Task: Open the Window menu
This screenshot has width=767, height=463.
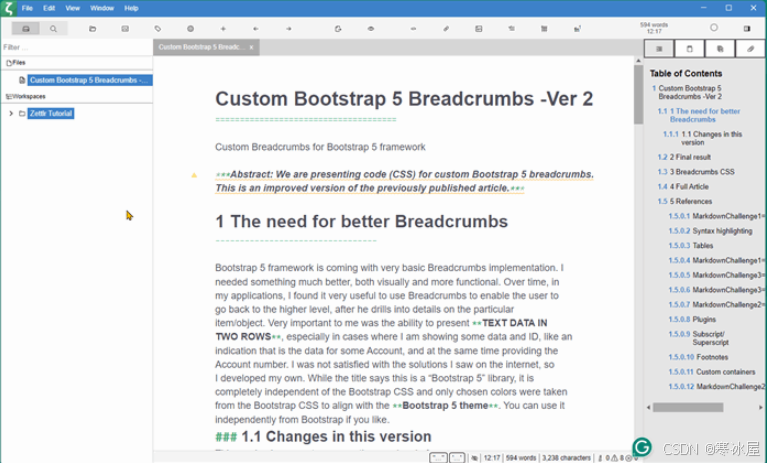Action: pos(102,8)
